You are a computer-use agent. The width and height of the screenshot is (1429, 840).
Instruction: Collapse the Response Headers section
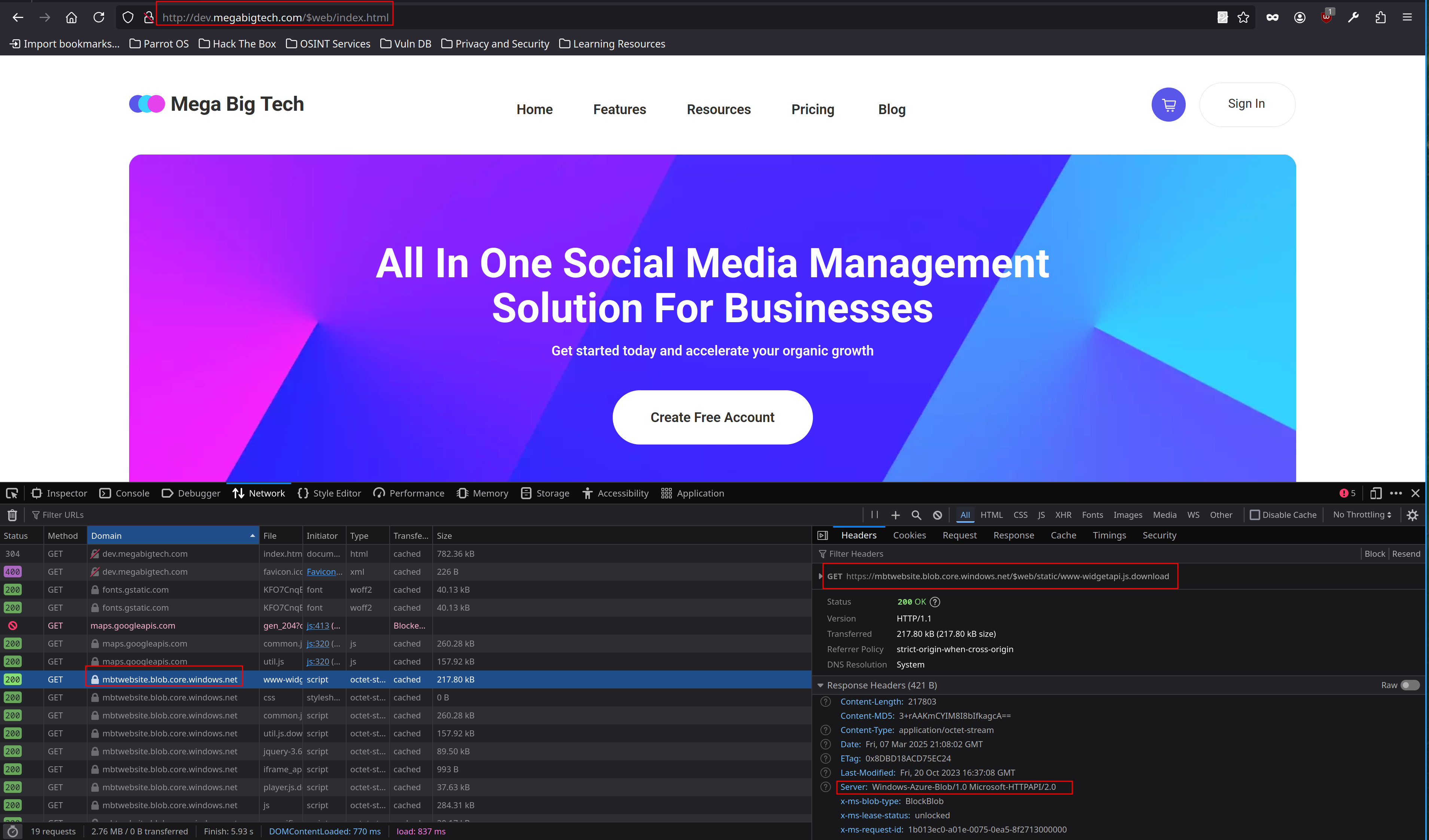click(x=820, y=685)
